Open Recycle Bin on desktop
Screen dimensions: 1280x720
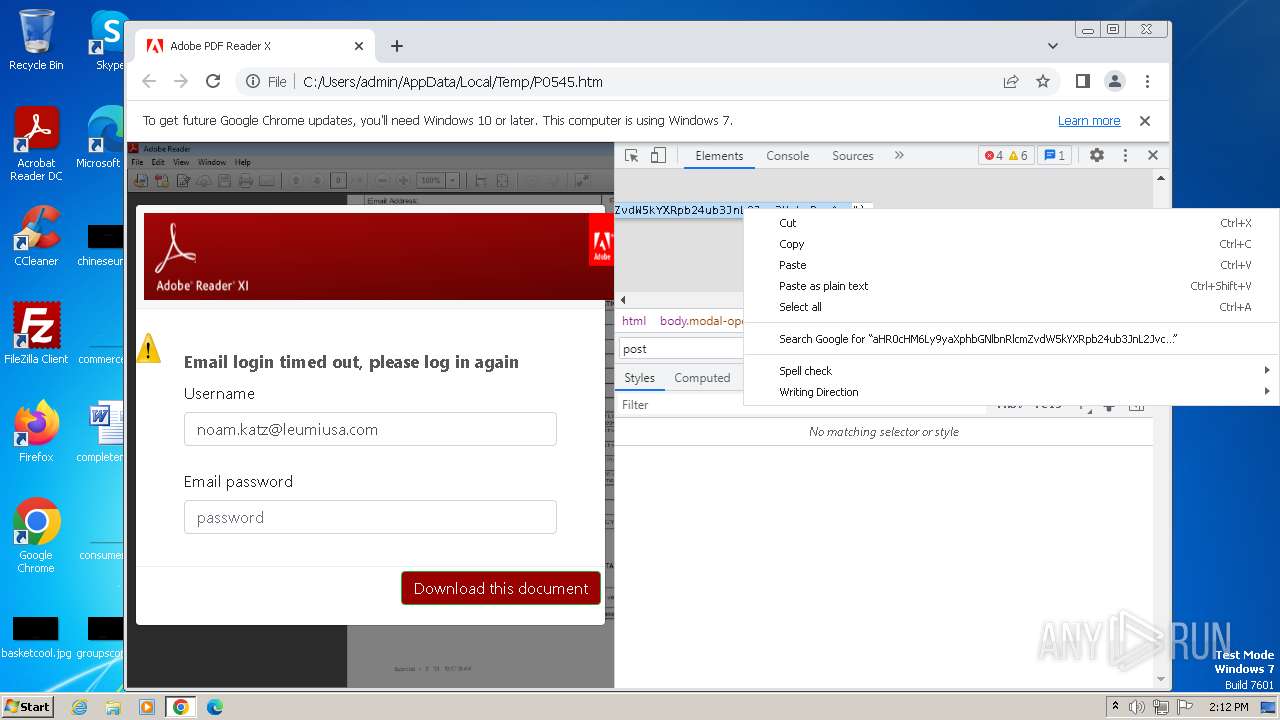[36, 40]
